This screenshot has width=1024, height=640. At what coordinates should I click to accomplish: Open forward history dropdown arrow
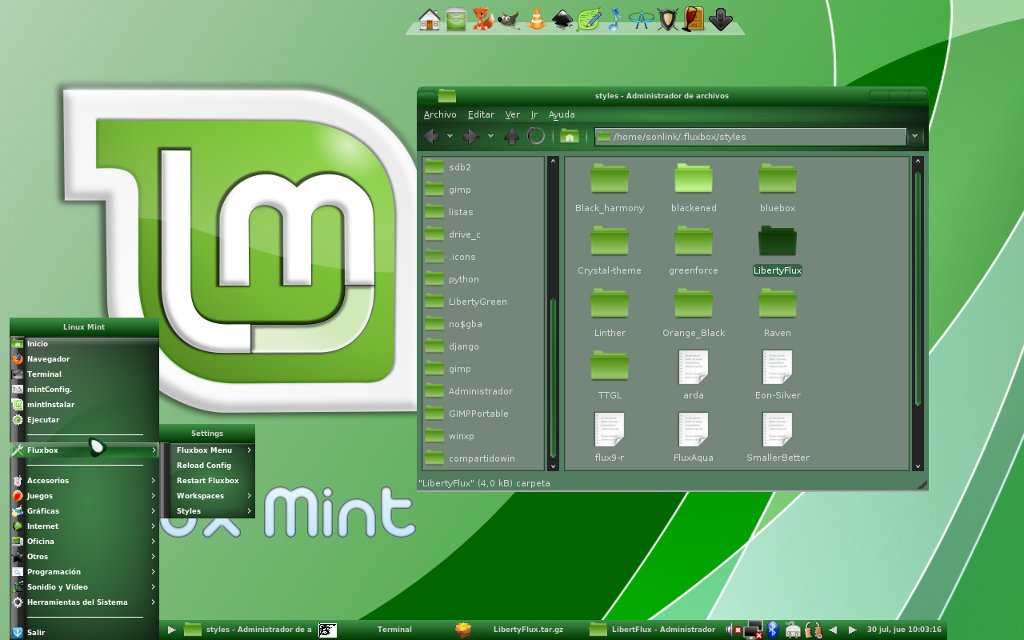[490, 136]
